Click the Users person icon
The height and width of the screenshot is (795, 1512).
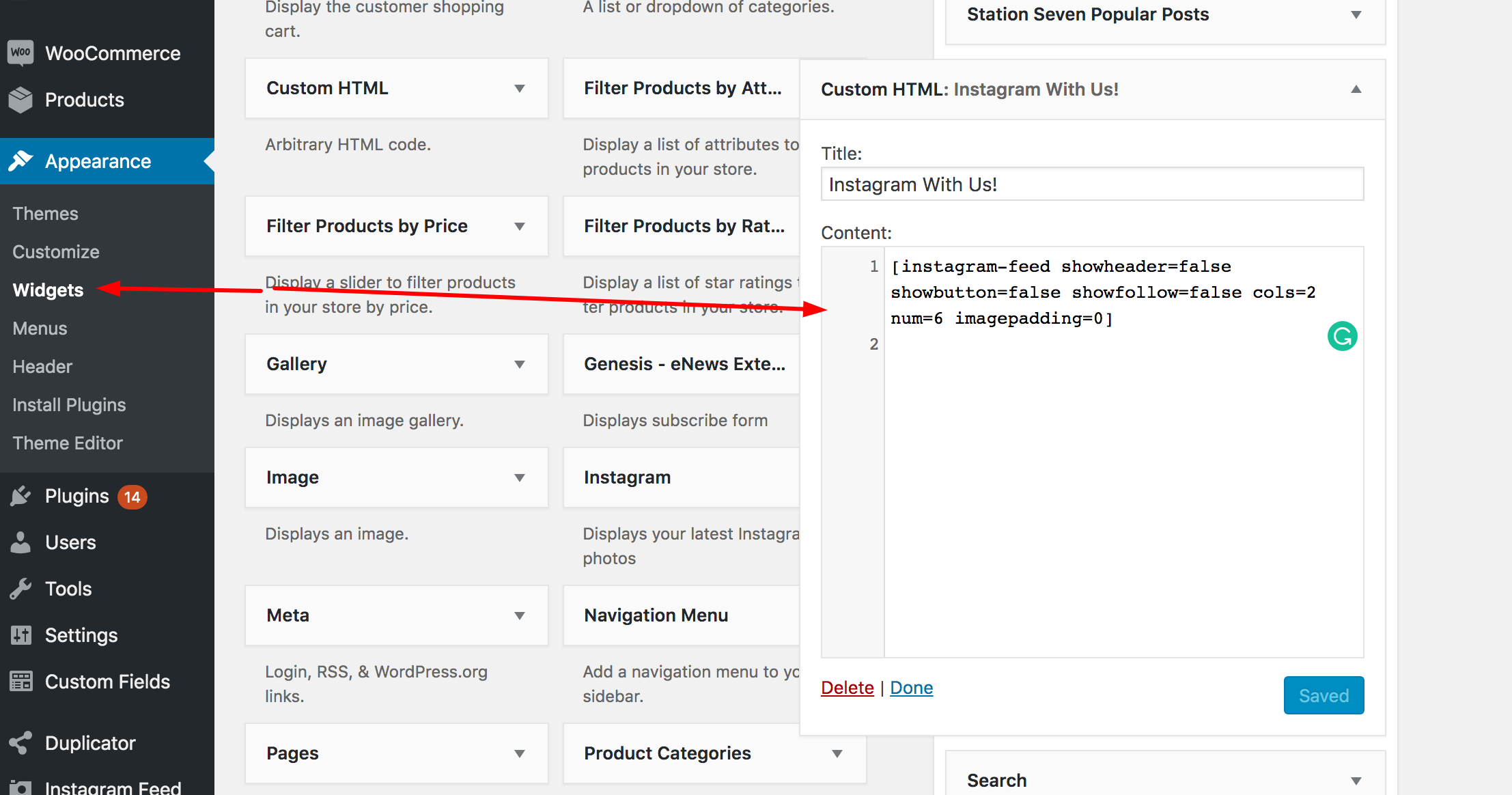click(x=20, y=542)
